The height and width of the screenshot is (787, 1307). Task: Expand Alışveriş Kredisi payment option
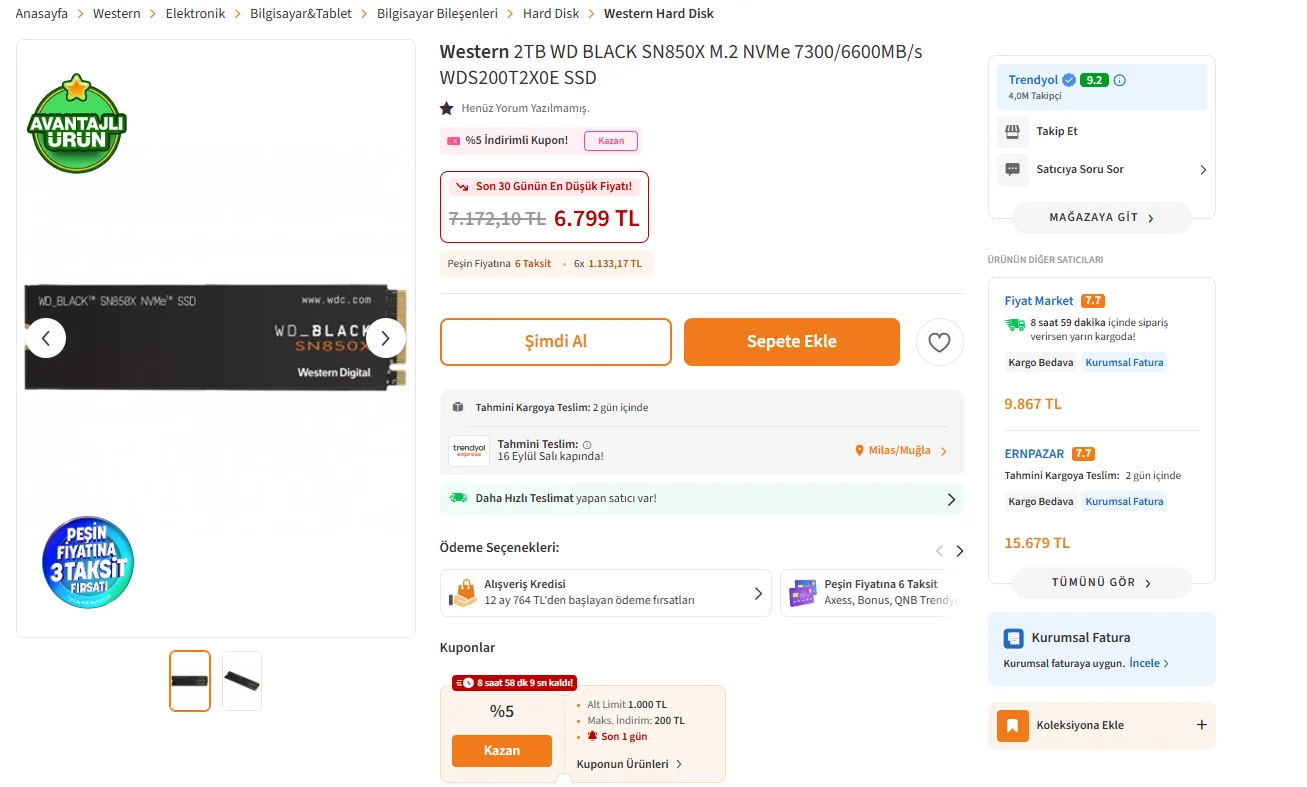pos(758,593)
